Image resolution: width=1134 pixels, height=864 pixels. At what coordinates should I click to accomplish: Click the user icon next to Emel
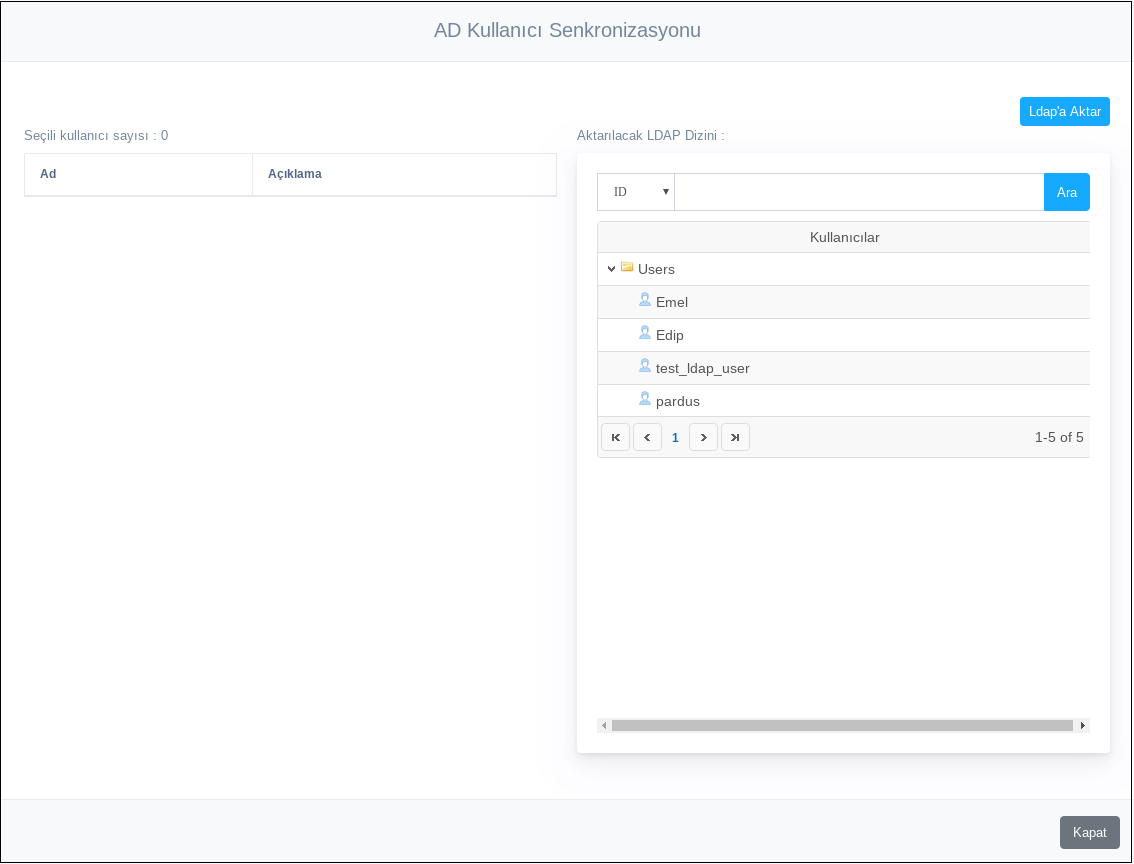(645, 300)
